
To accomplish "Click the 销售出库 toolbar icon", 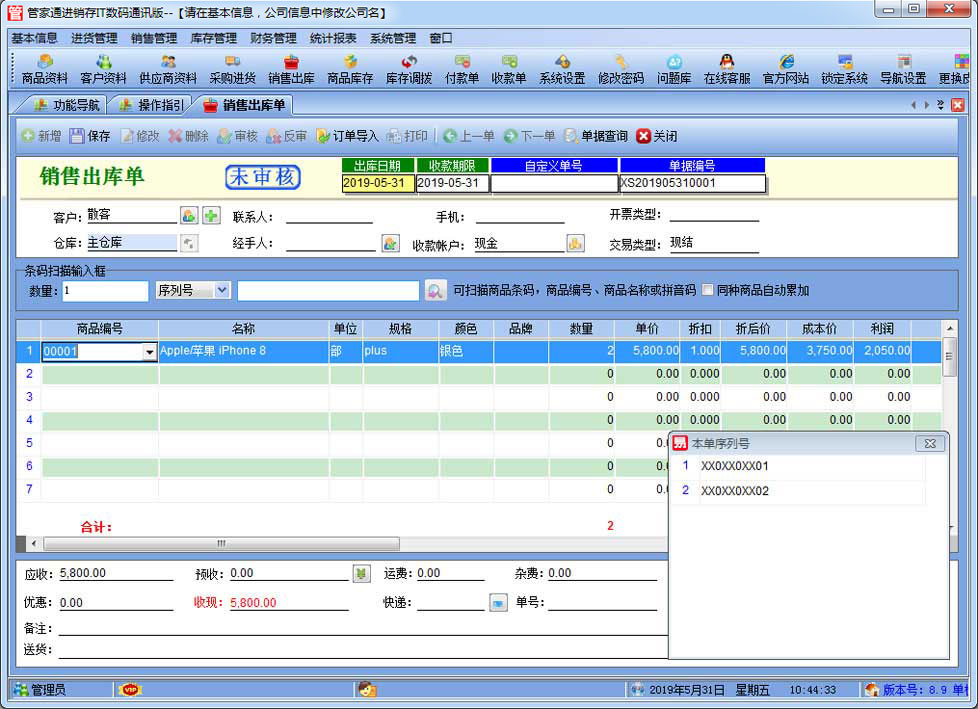I will pyautogui.click(x=291, y=69).
